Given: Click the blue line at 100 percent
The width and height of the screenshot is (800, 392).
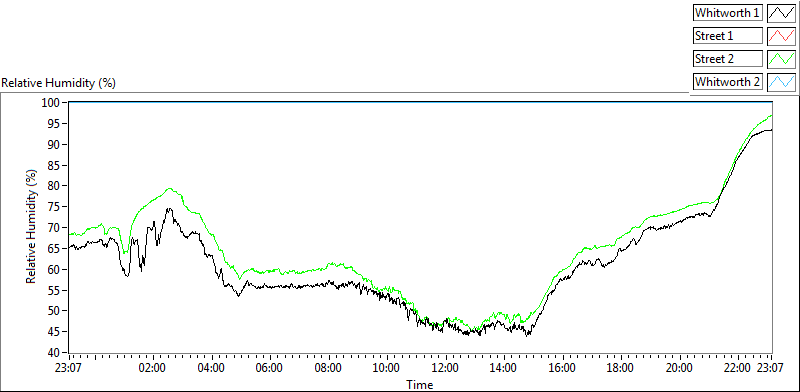Looking at the screenshot, I should tap(420, 102).
